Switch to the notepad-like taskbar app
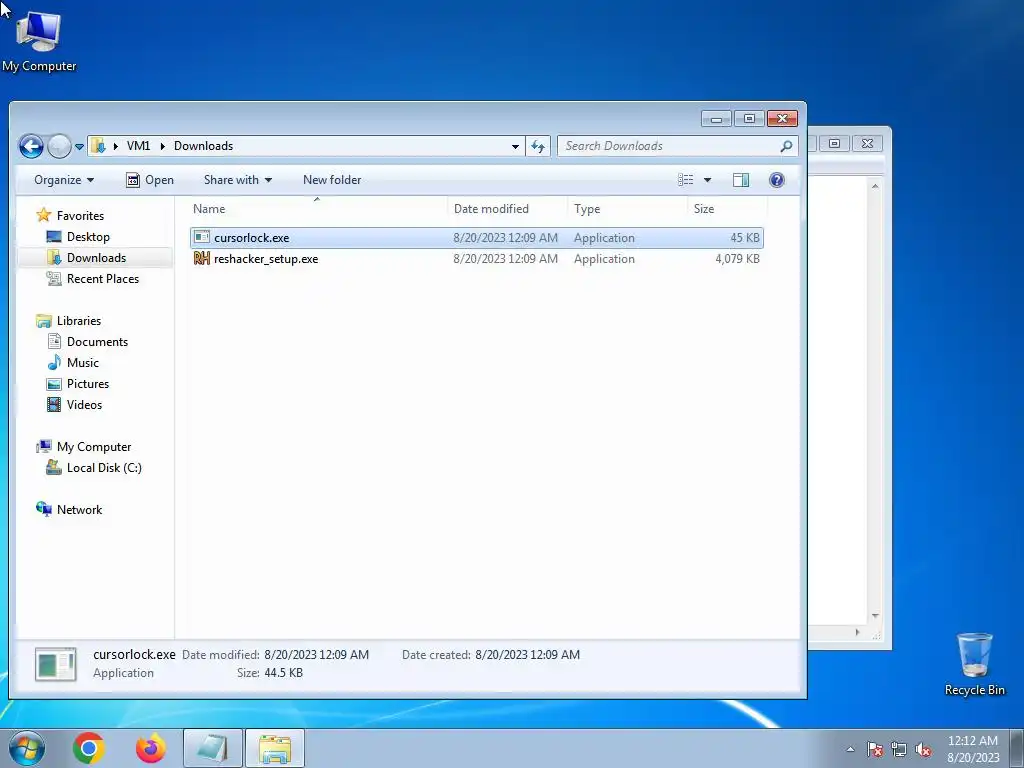 [213, 748]
